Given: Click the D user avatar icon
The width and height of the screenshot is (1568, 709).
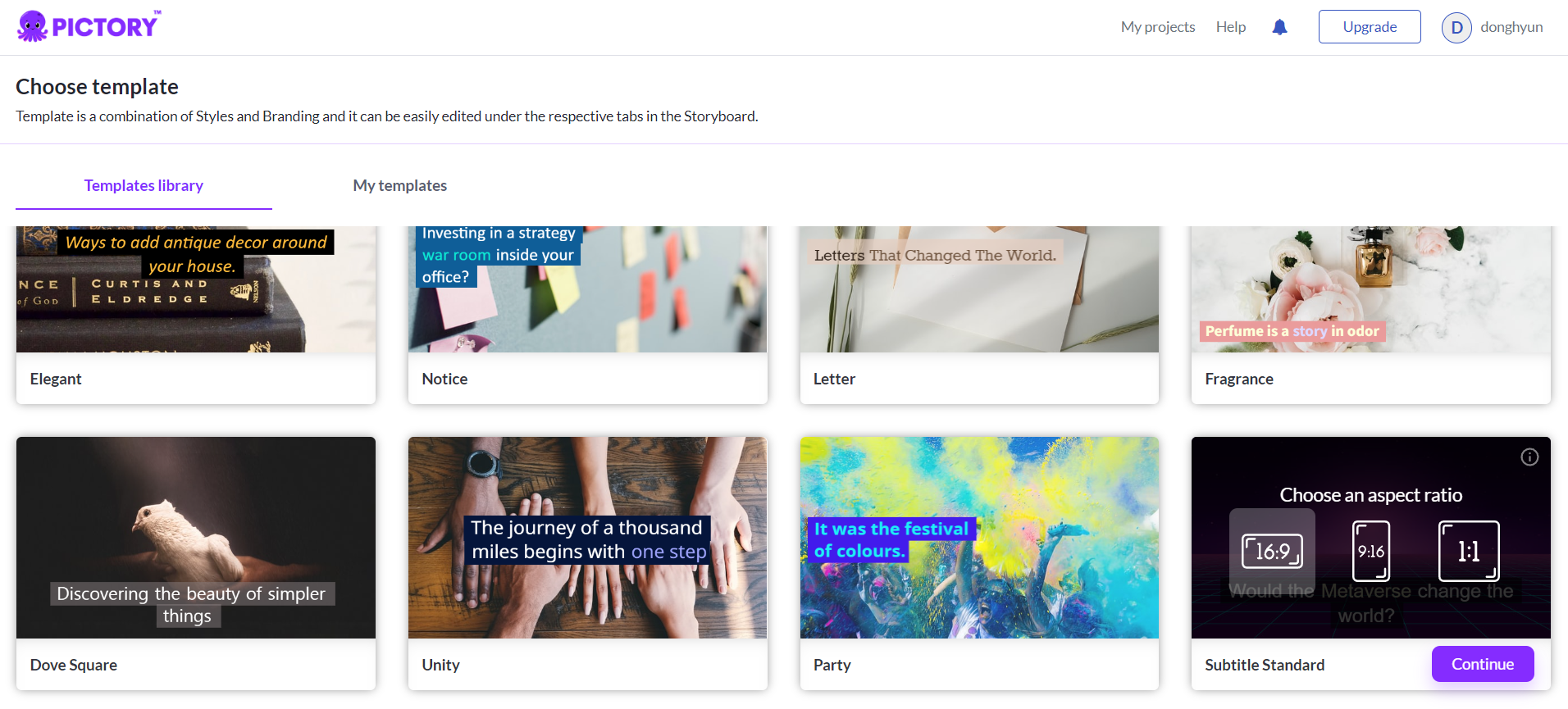Looking at the screenshot, I should click(1456, 27).
